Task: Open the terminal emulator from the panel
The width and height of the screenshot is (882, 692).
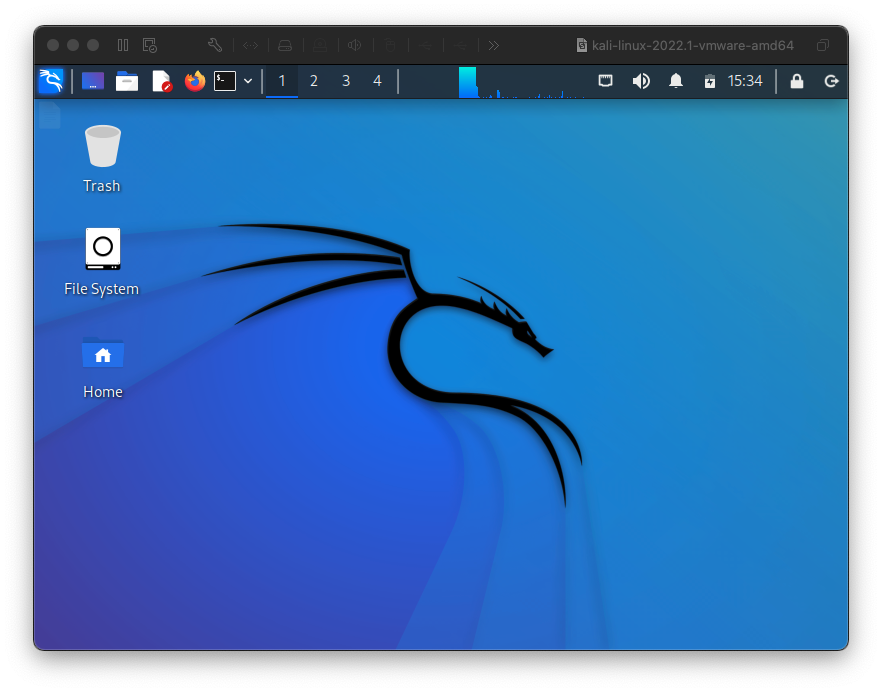Action: click(x=225, y=81)
